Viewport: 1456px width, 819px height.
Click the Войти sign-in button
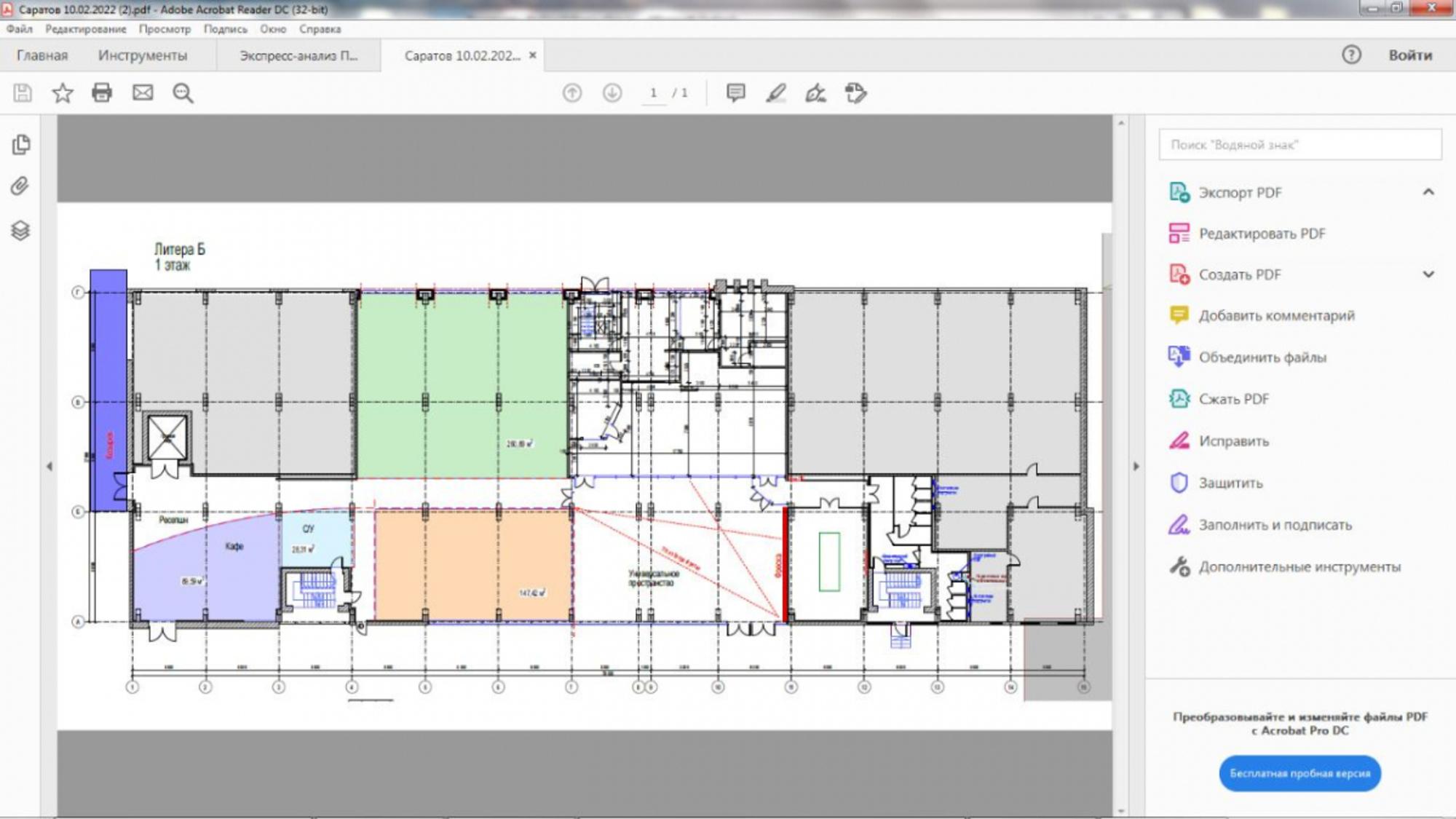1410,55
